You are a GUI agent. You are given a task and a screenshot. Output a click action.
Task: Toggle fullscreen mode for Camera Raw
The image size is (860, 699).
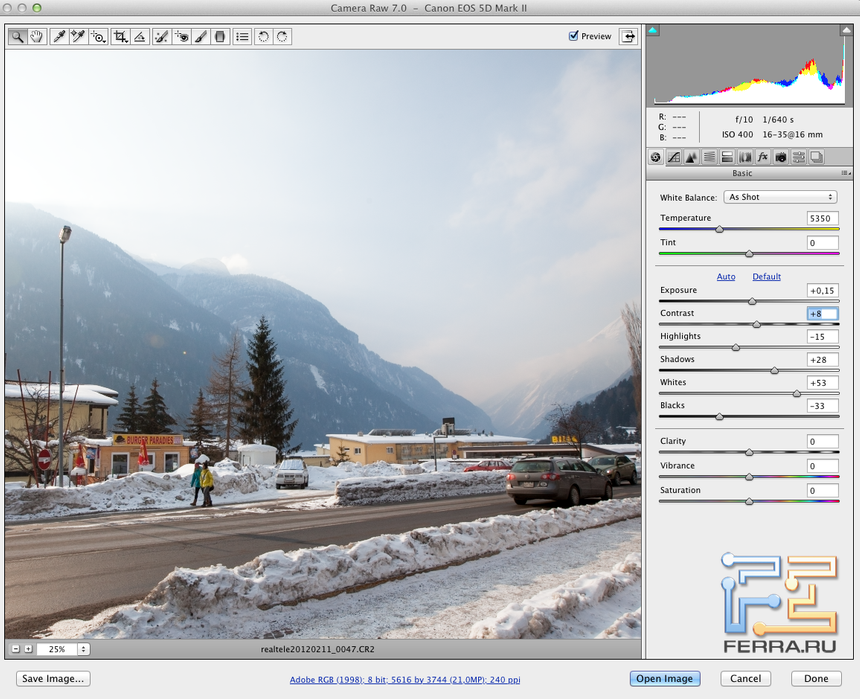(628, 36)
